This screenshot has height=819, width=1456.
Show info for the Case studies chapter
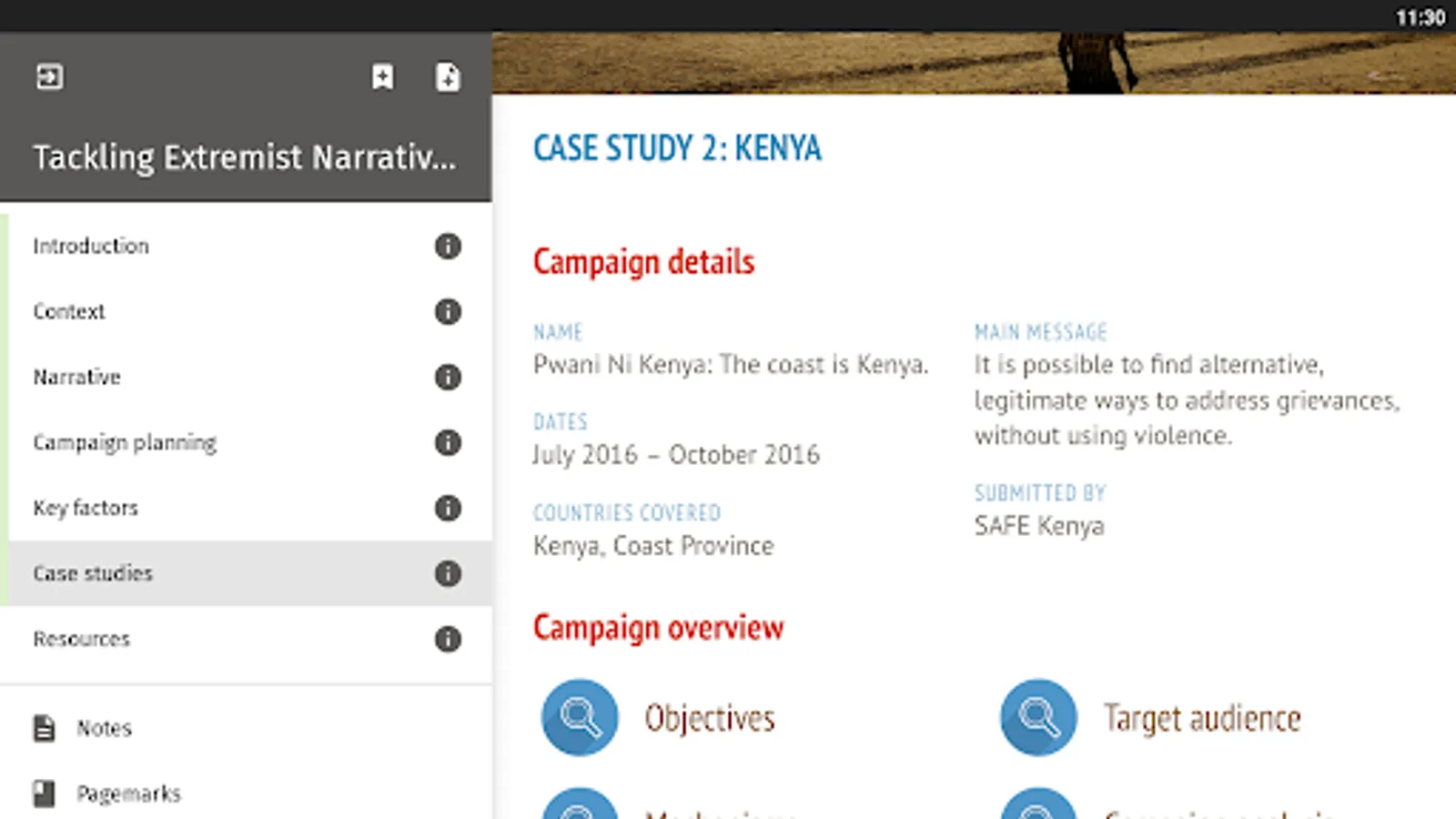coord(448,574)
